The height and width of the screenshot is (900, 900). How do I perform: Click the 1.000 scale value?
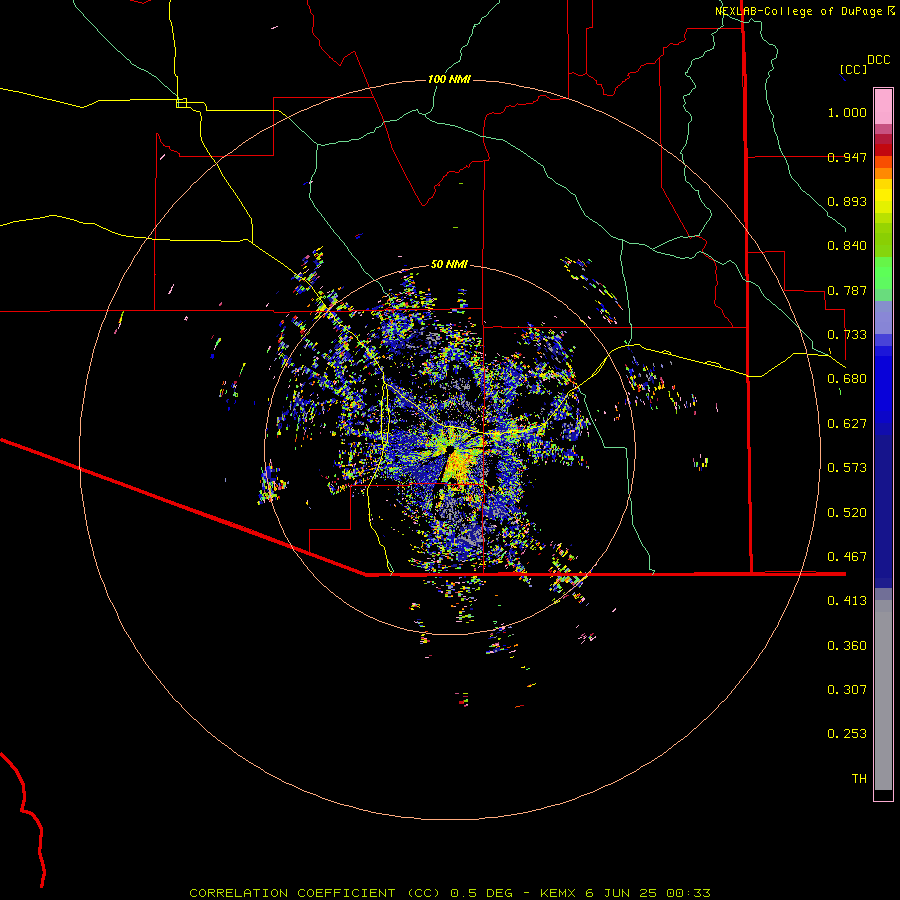pyautogui.click(x=847, y=113)
